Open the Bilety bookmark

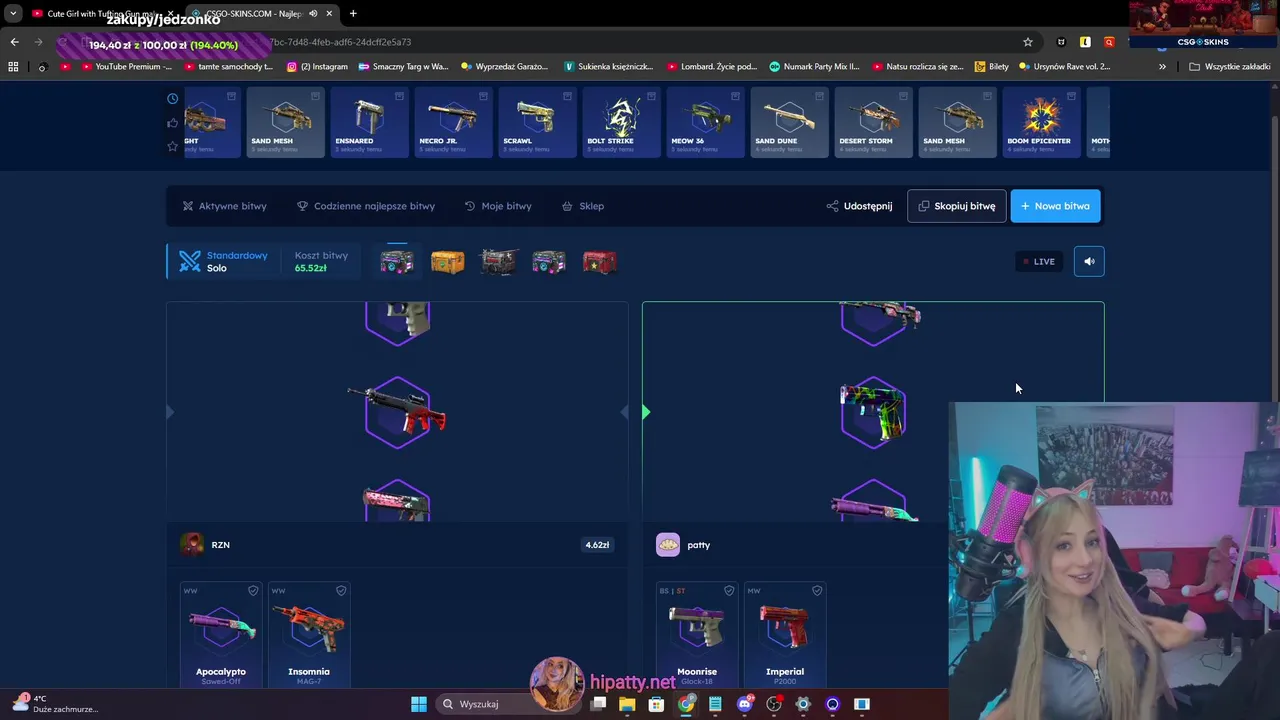tap(992, 67)
